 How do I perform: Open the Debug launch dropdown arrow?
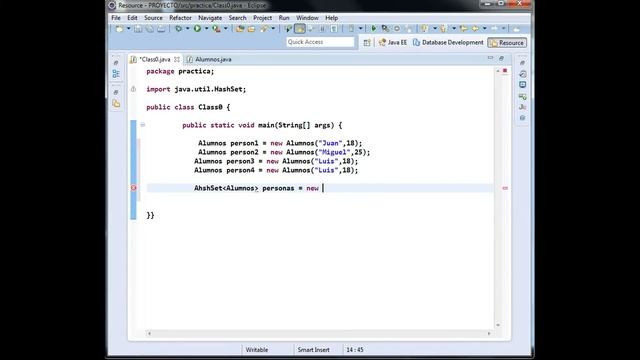tap(187, 29)
